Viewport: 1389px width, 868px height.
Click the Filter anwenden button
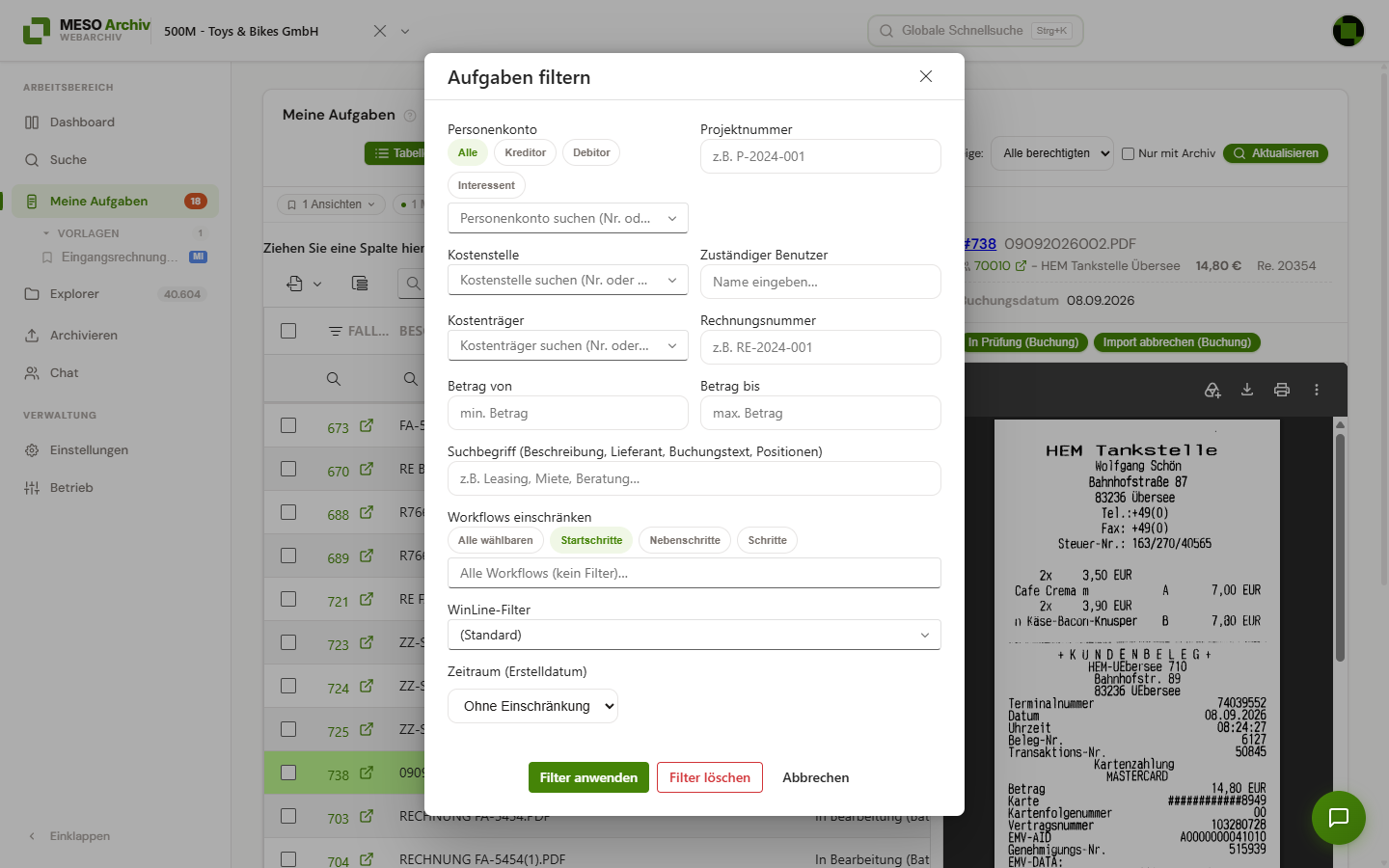588,777
